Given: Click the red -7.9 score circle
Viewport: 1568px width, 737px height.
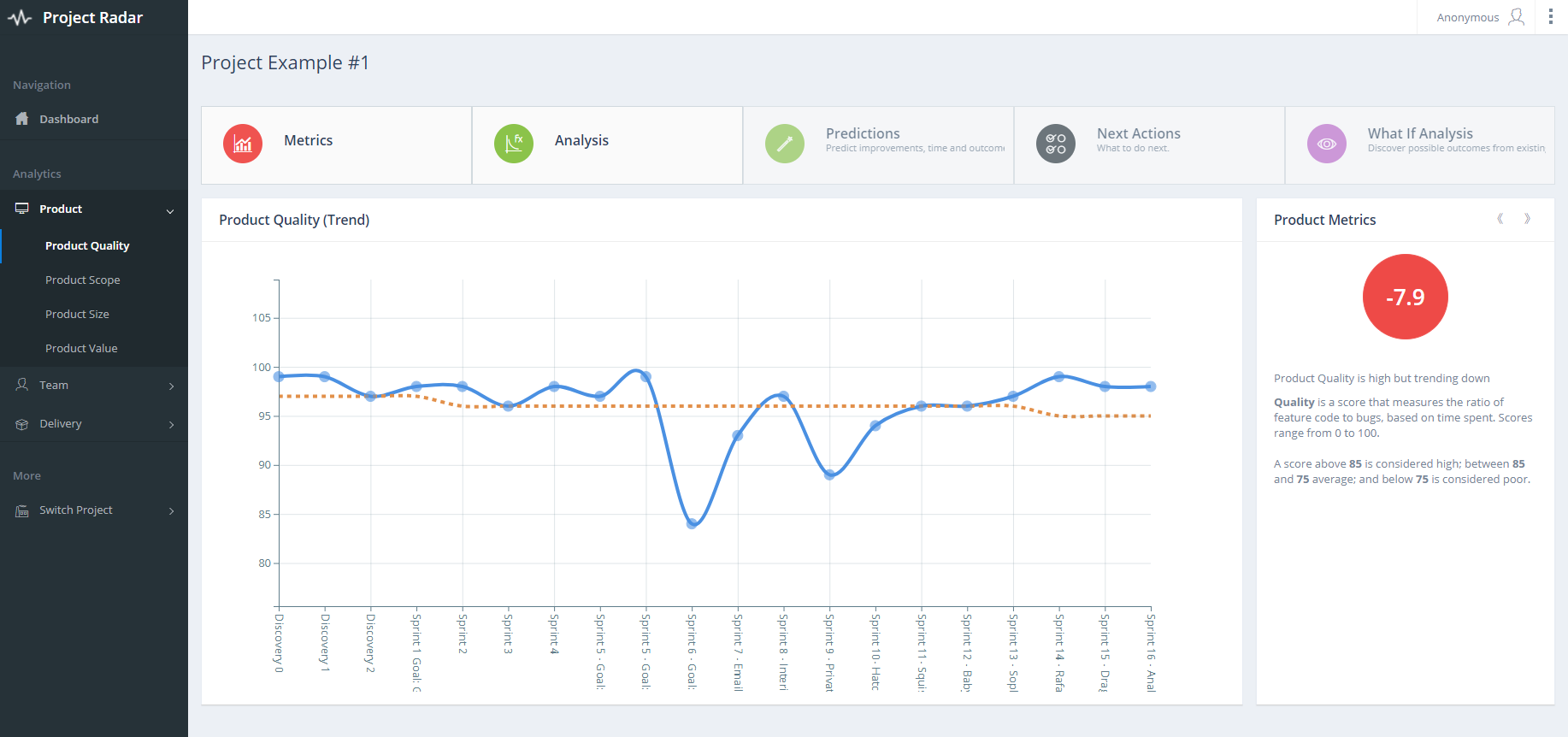Looking at the screenshot, I should (1406, 297).
